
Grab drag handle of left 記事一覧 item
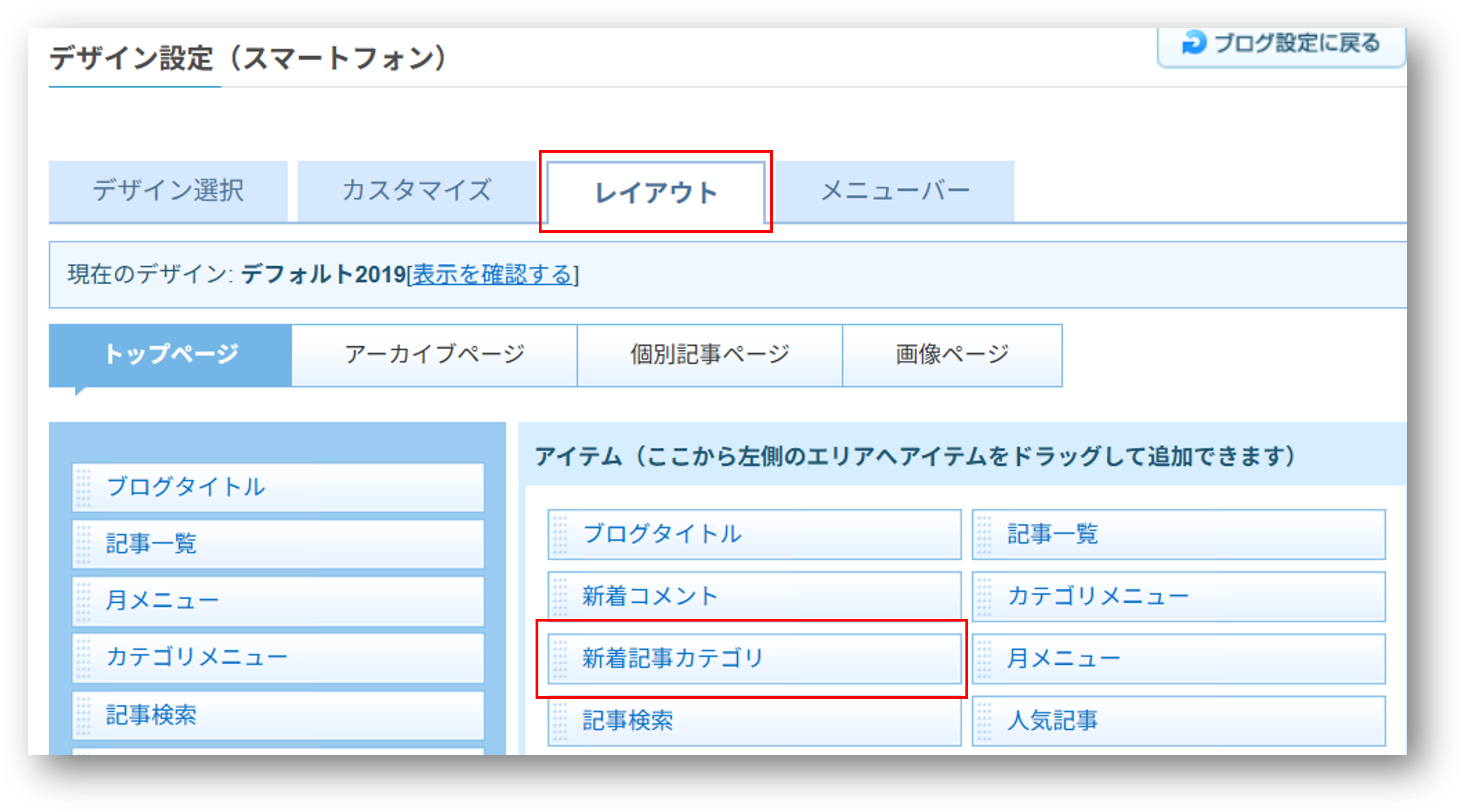84,544
